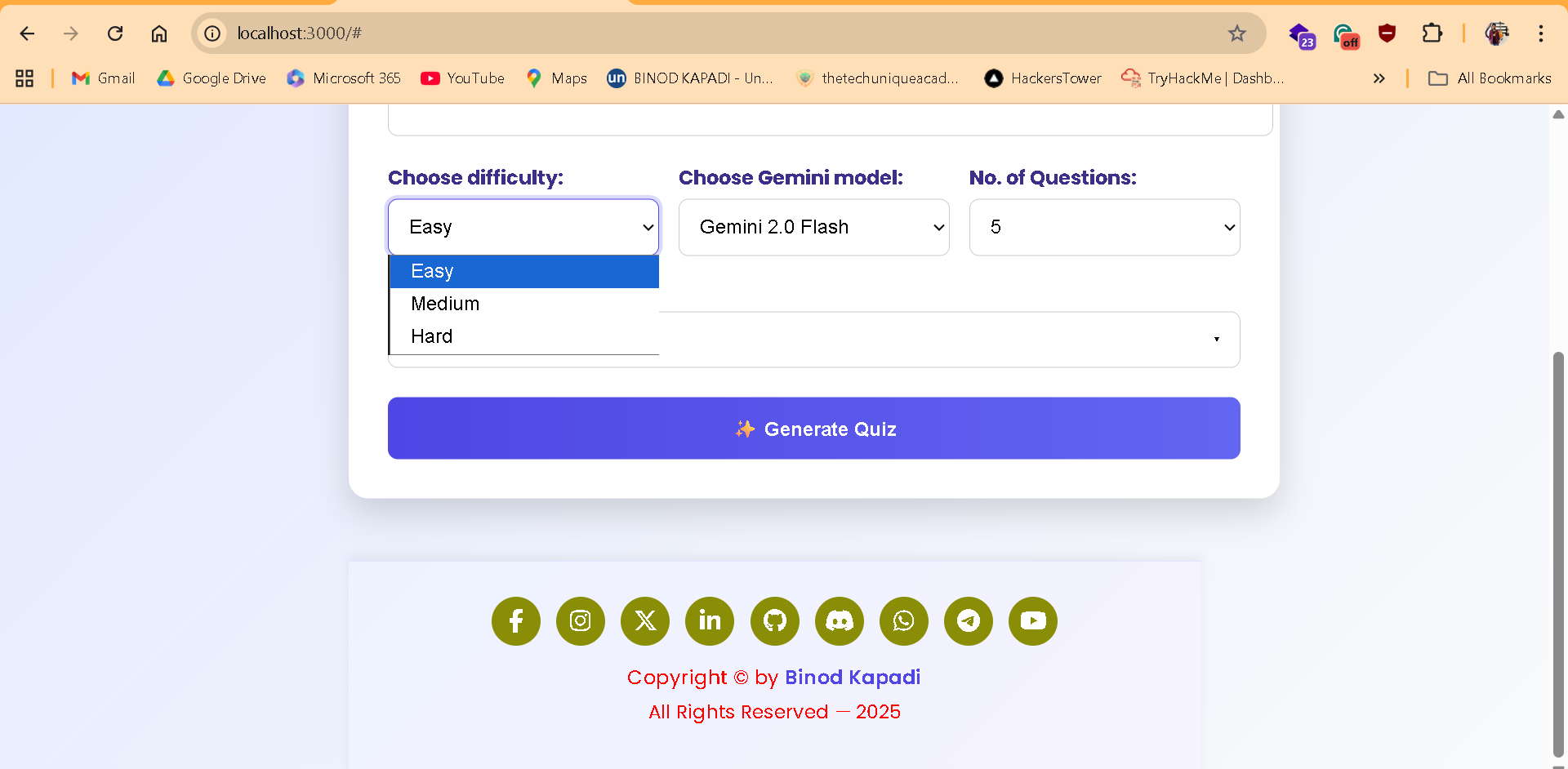This screenshot has width=1568, height=769.
Task: Click the Generate Quiz button
Action: point(813,429)
